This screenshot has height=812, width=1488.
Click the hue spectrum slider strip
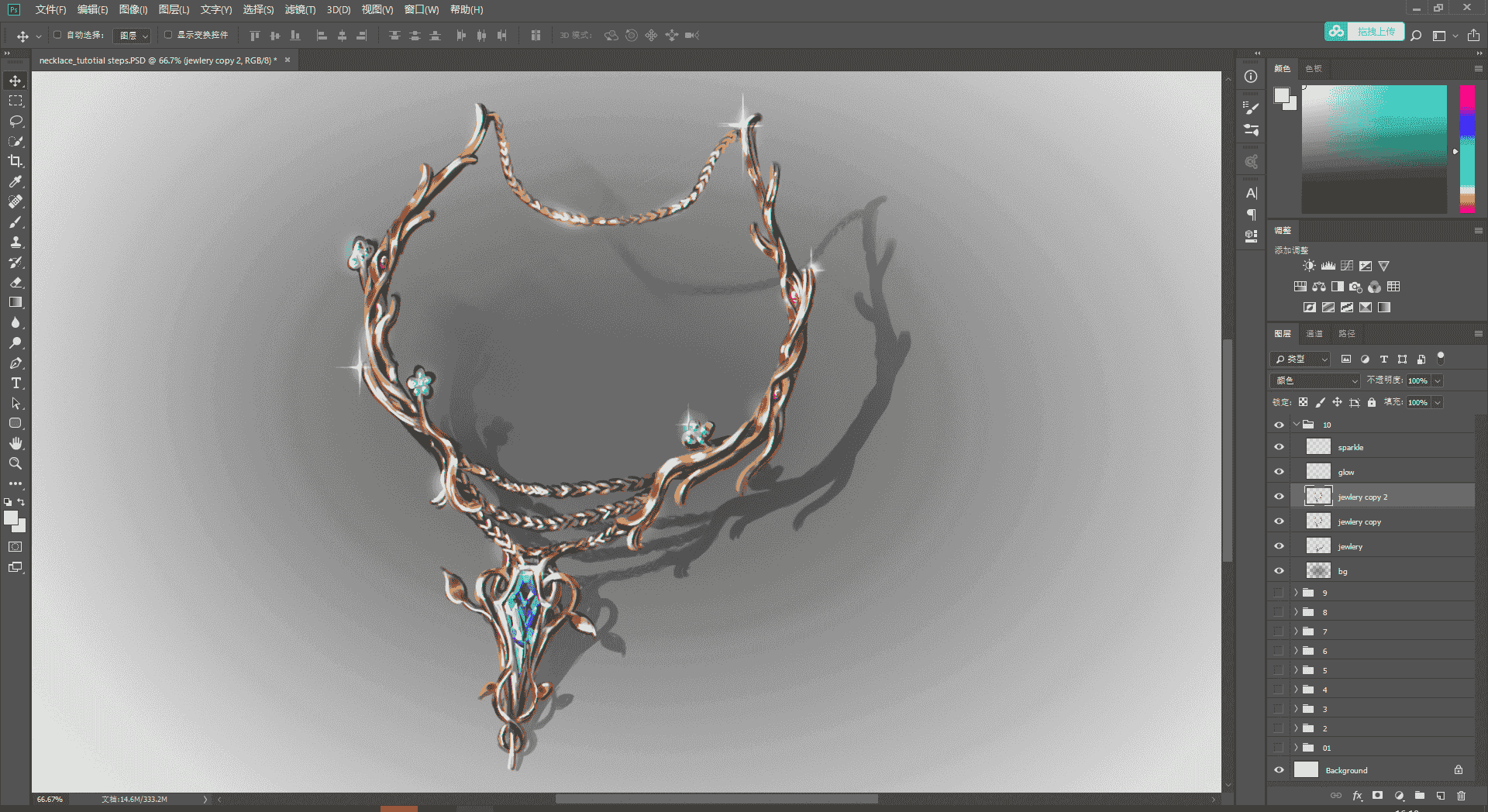[1468, 150]
